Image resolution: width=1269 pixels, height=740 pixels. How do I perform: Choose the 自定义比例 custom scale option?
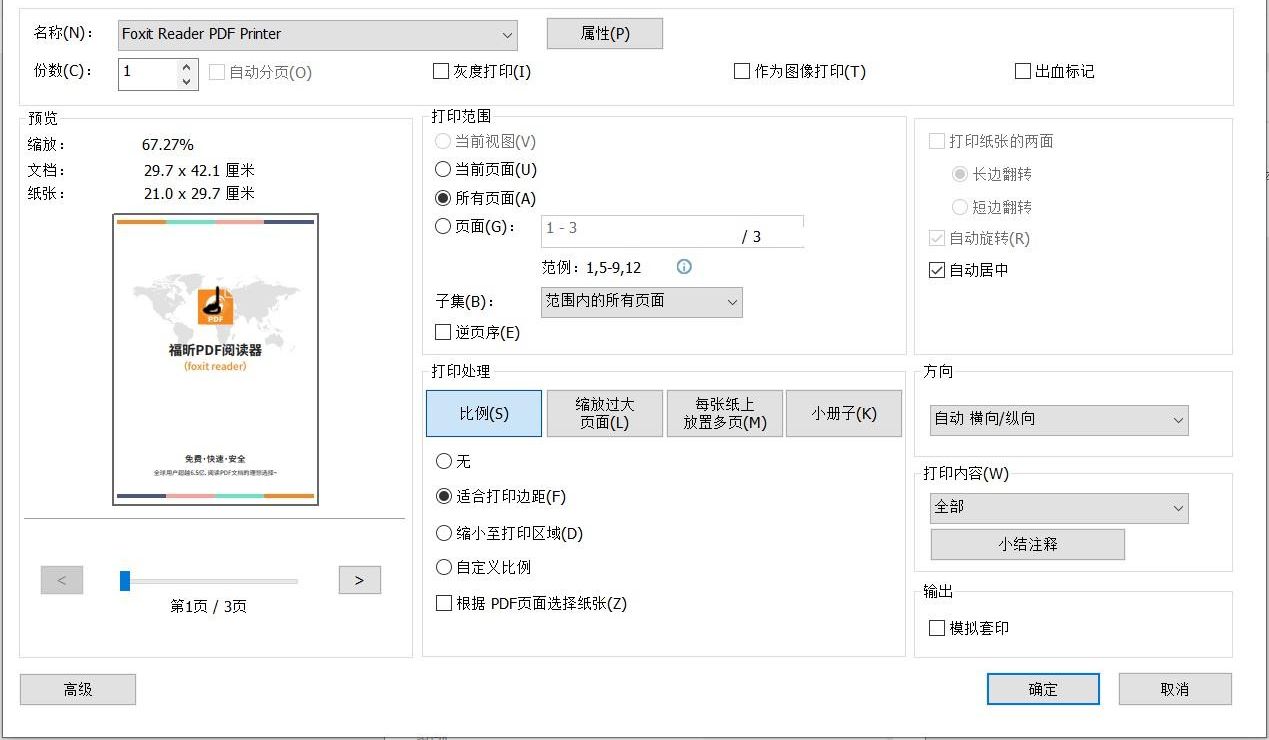click(443, 567)
